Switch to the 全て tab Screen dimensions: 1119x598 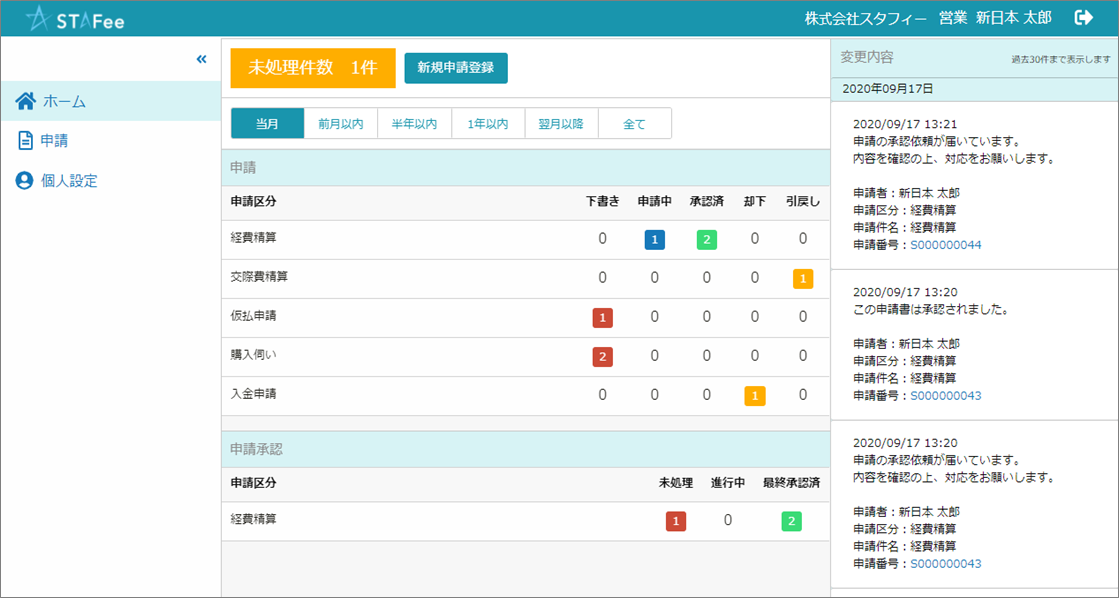point(634,124)
